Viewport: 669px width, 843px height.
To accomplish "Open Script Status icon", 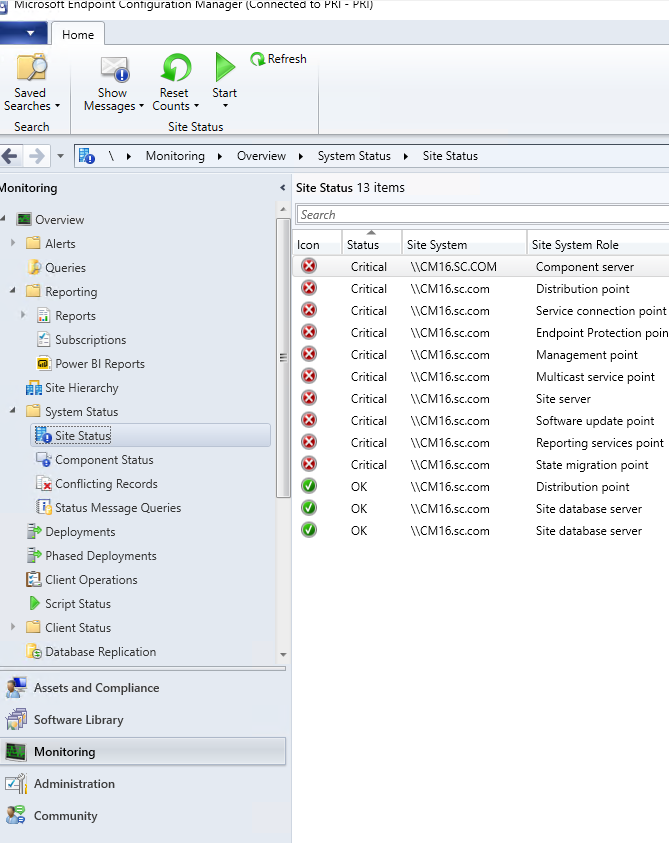I will coord(34,603).
